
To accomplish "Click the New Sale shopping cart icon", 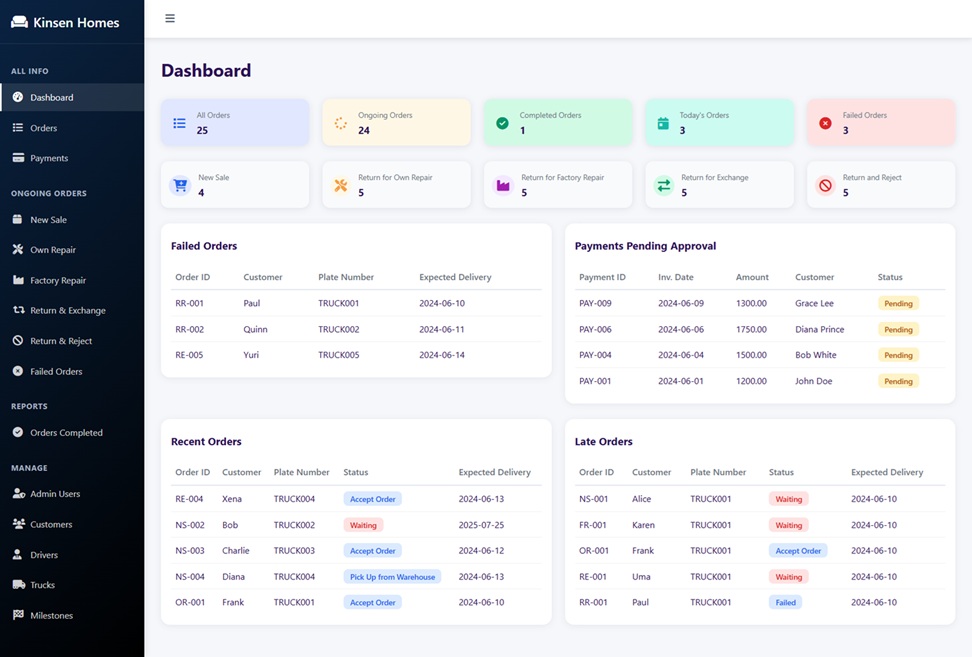I will [180, 185].
